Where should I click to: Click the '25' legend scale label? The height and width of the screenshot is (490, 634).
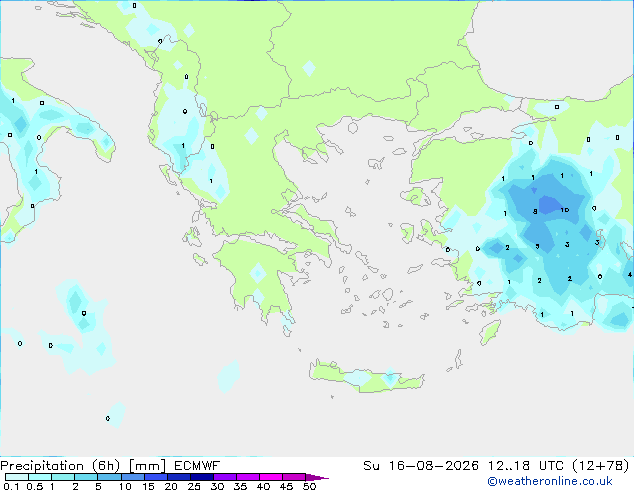(x=194, y=486)
